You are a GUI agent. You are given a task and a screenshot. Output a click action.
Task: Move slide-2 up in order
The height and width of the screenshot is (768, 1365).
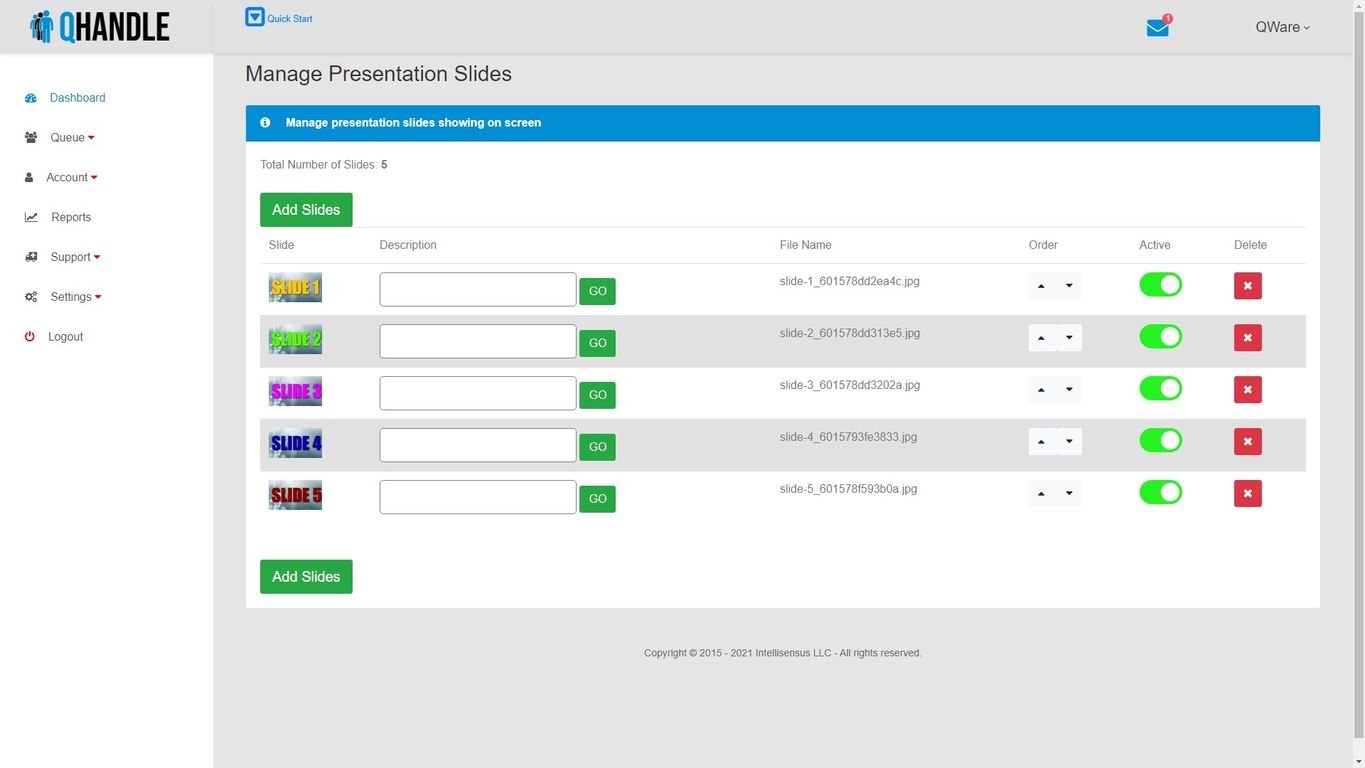tap(1041, 338)
